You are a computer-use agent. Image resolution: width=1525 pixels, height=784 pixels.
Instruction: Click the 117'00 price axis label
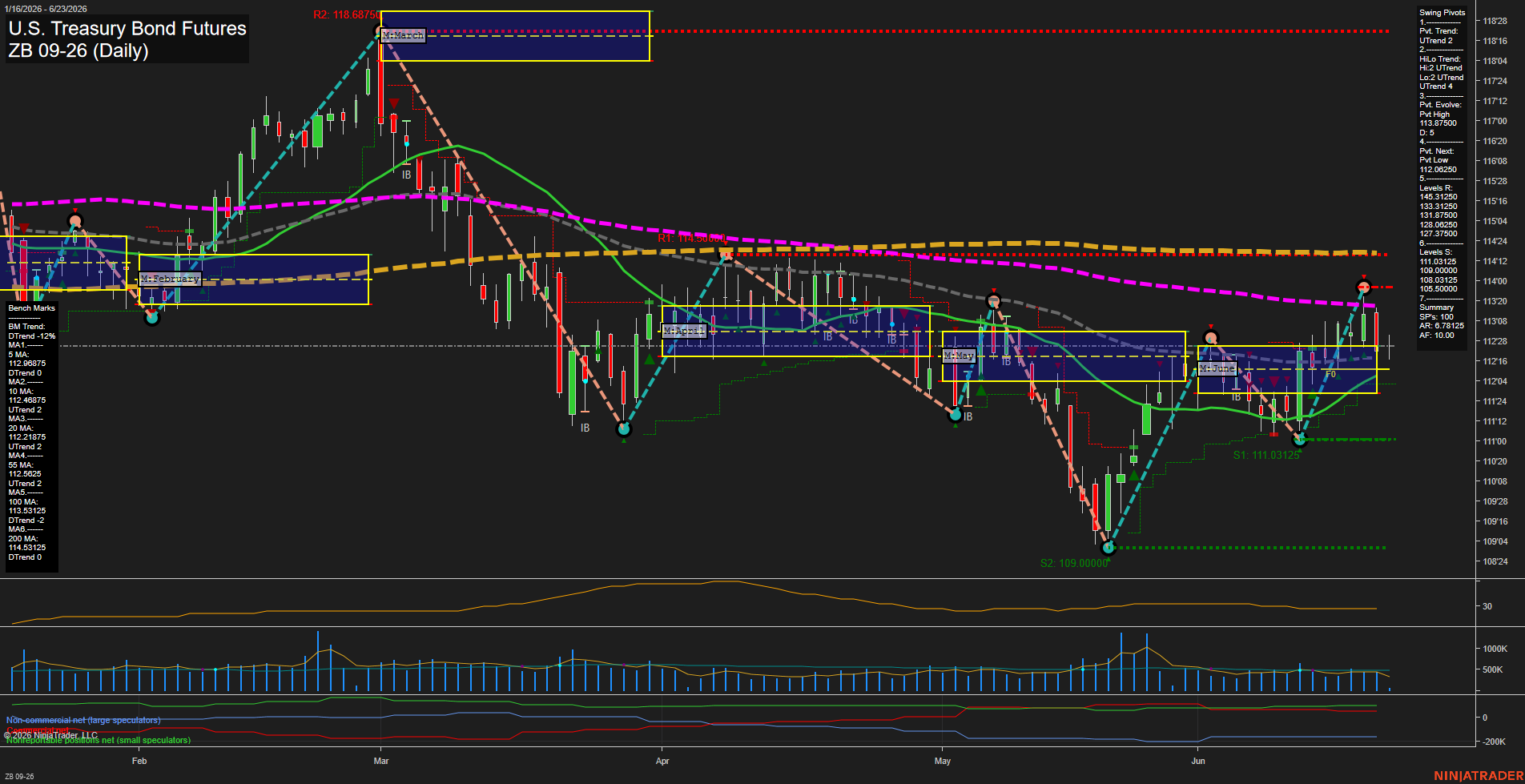[x=1495, y=121]
